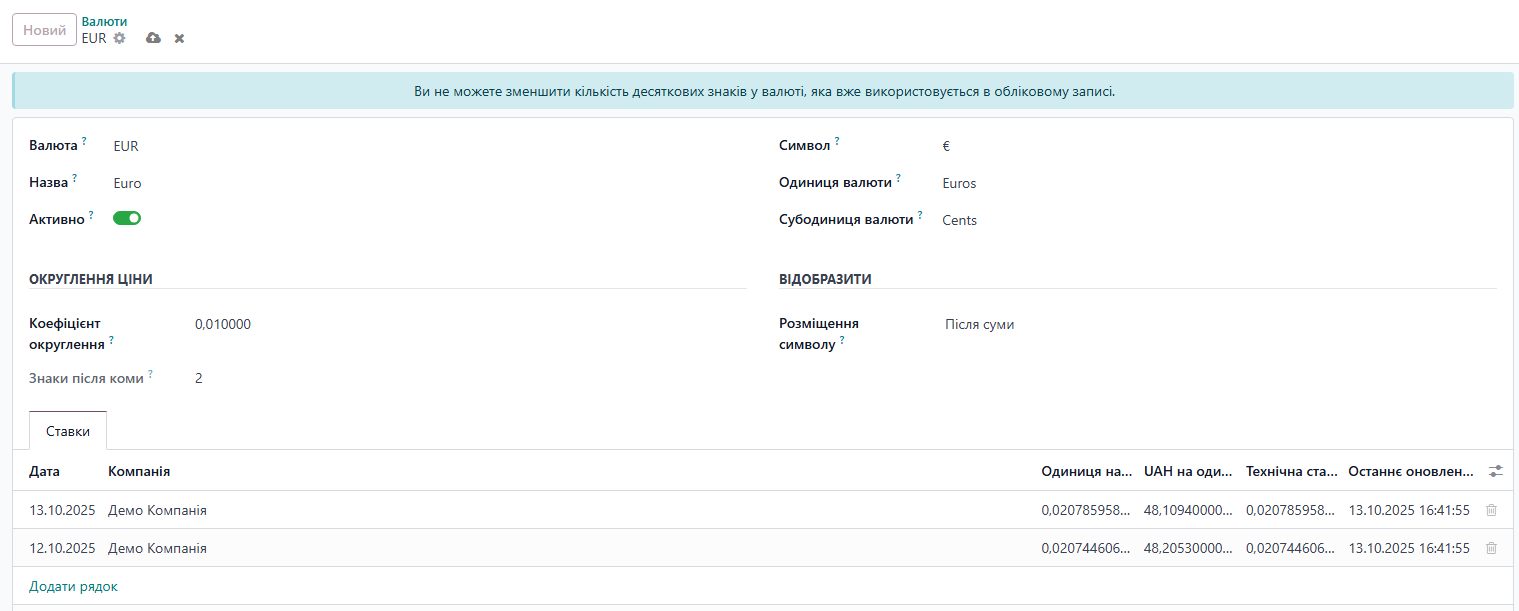Click the Валюти breadcrumb link

104,21
